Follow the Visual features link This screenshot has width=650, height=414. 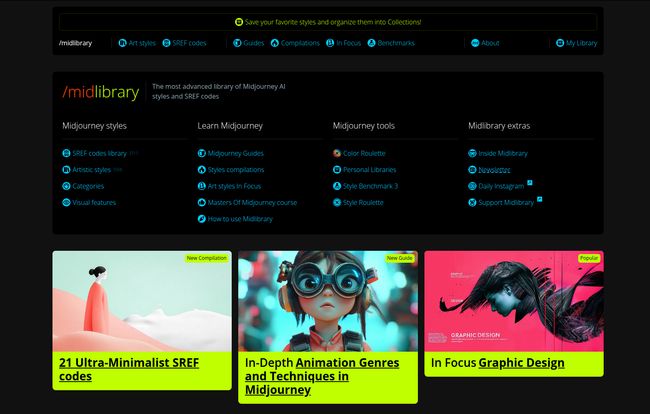pyautogui.click(x=94, y=203)
